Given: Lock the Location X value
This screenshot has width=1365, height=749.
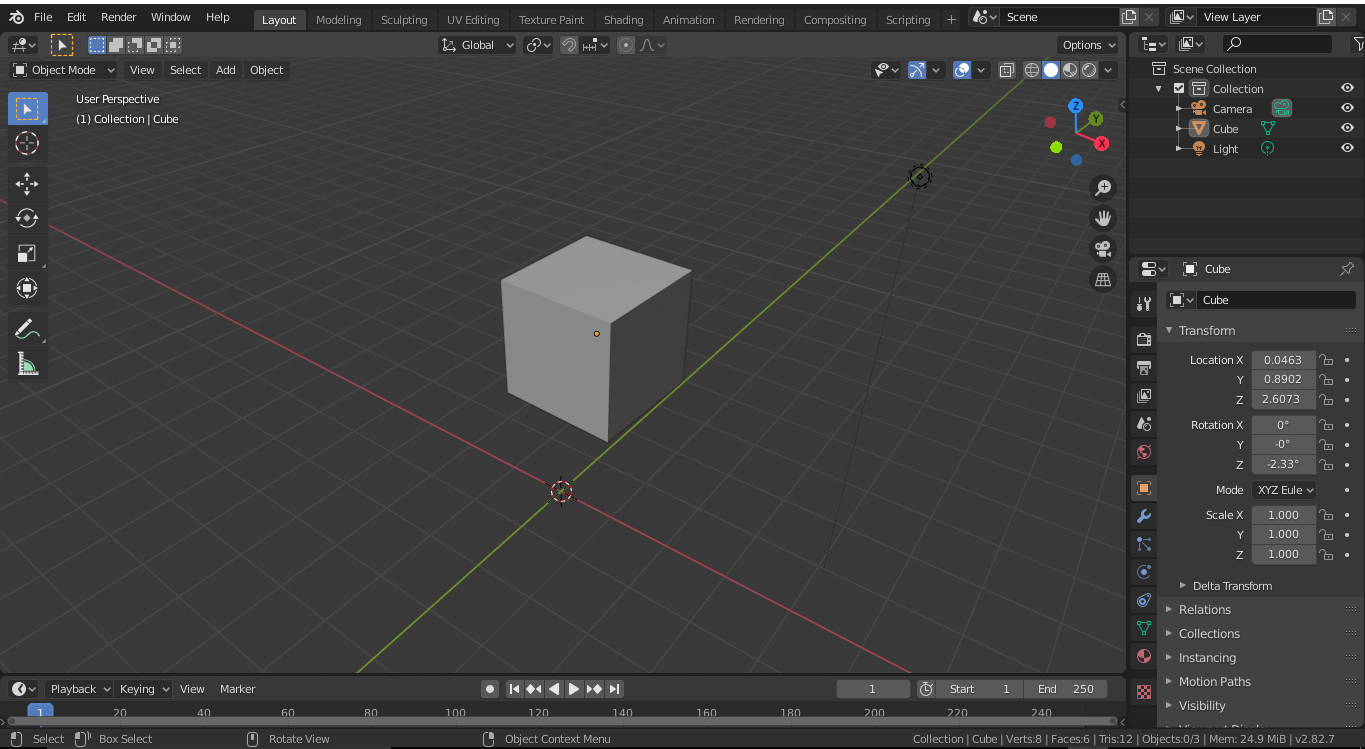Looking at the screenshot, I should click(1326, 360).
